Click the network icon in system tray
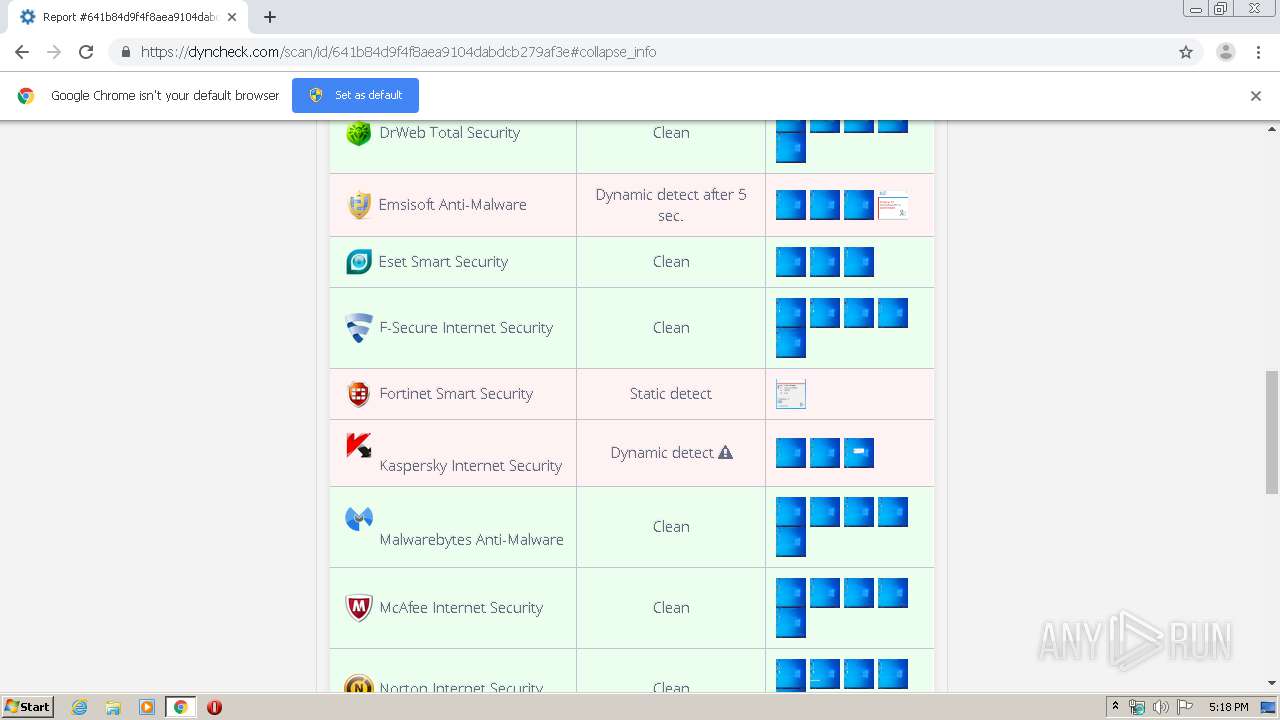This screenshot has height=720, width=1280. [x=1138, y=707]
